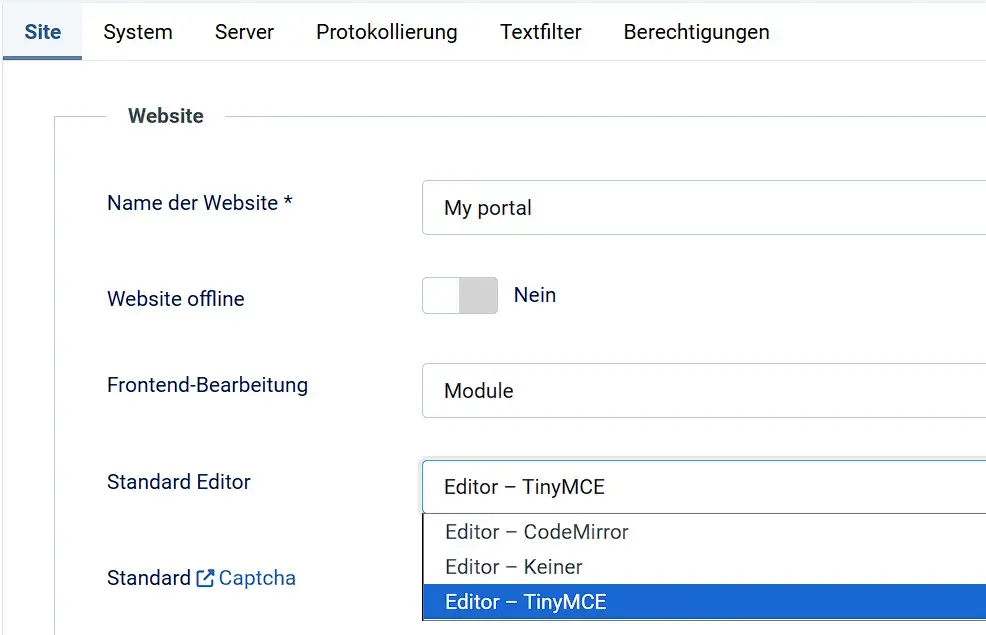Switch to the System tab
The width and height of the screenshot is (986, 635).
(137, 31)
